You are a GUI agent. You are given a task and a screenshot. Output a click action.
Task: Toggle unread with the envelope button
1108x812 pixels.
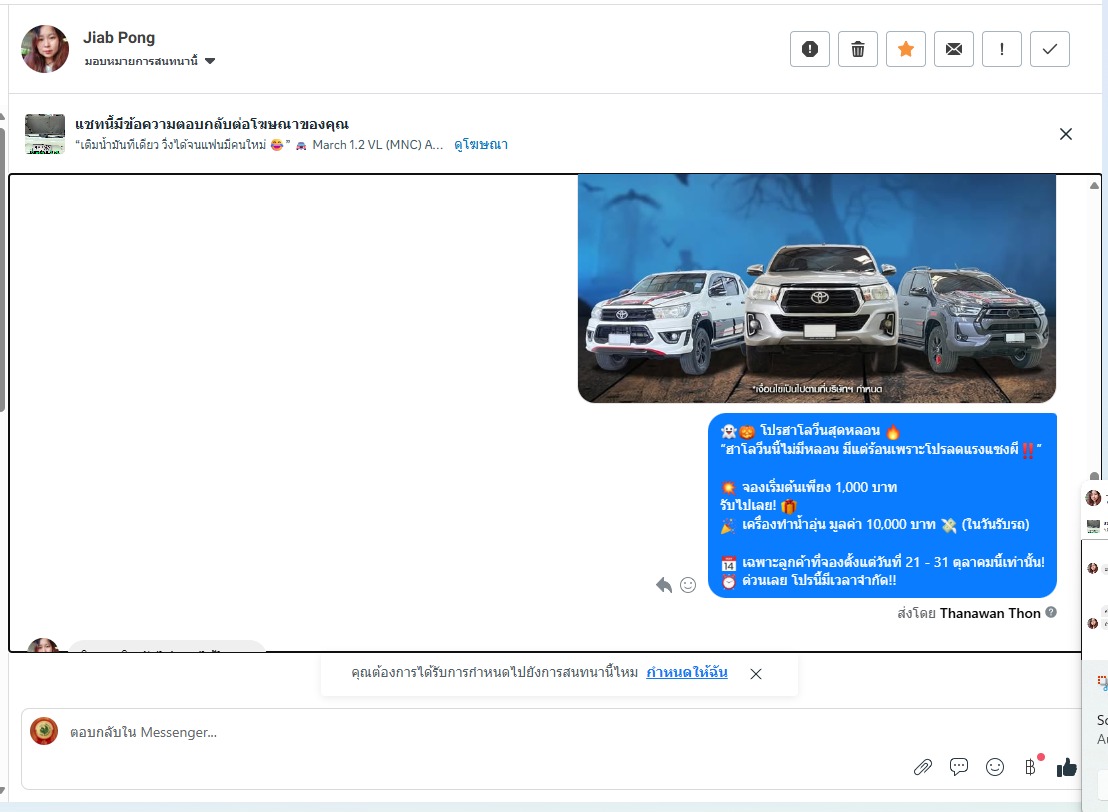click(954, 49)
